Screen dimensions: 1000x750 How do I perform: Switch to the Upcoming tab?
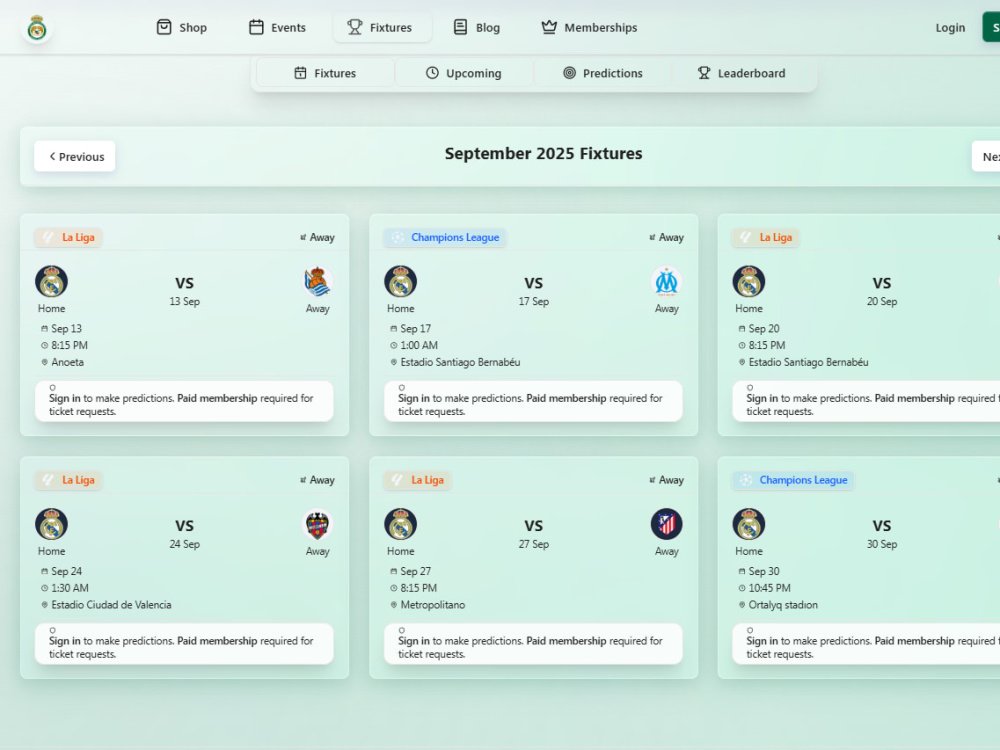pos(464,73)
